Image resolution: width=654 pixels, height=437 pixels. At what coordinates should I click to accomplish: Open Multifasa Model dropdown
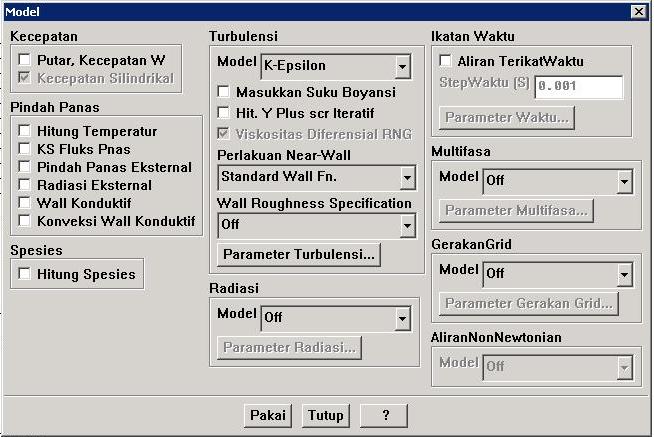tap(558, 181)
